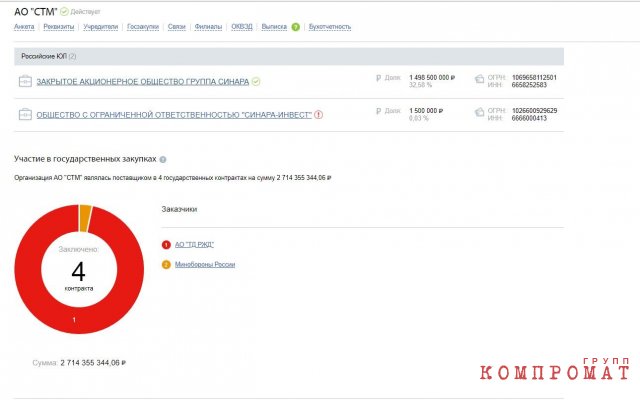Image resolution: width=640 pixels, height=400 pixels.
Task: Click registry icon near ОГРН 1069658112501
Action: pos(479,79)
